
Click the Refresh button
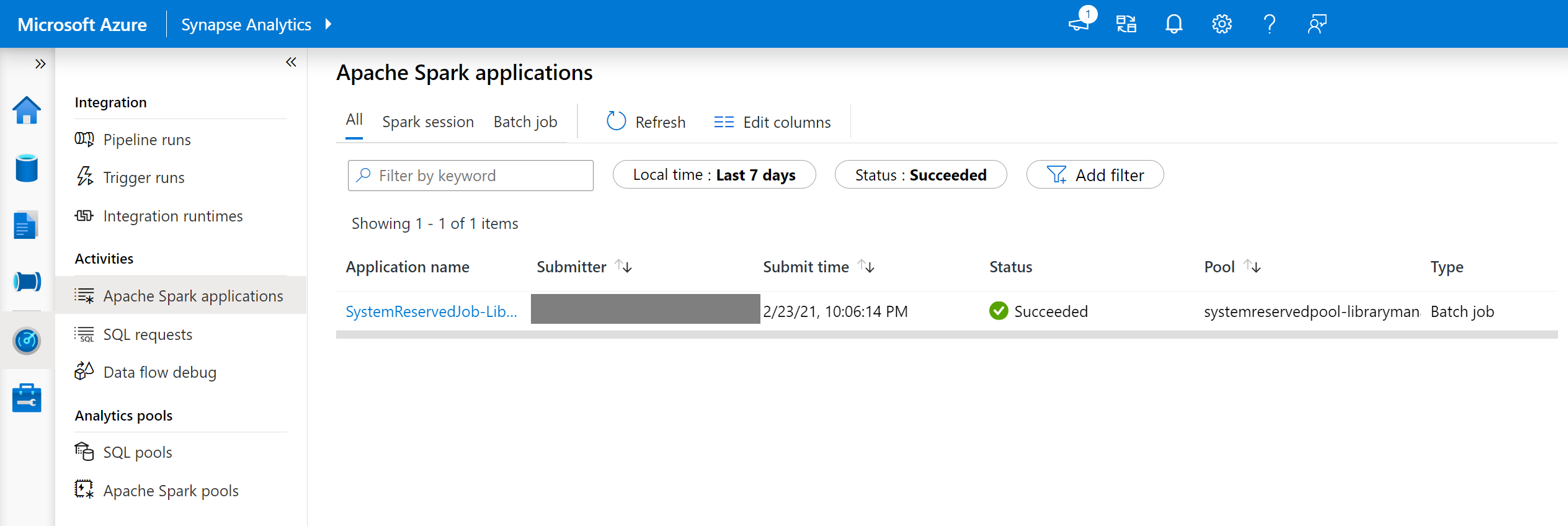(646, 122)
